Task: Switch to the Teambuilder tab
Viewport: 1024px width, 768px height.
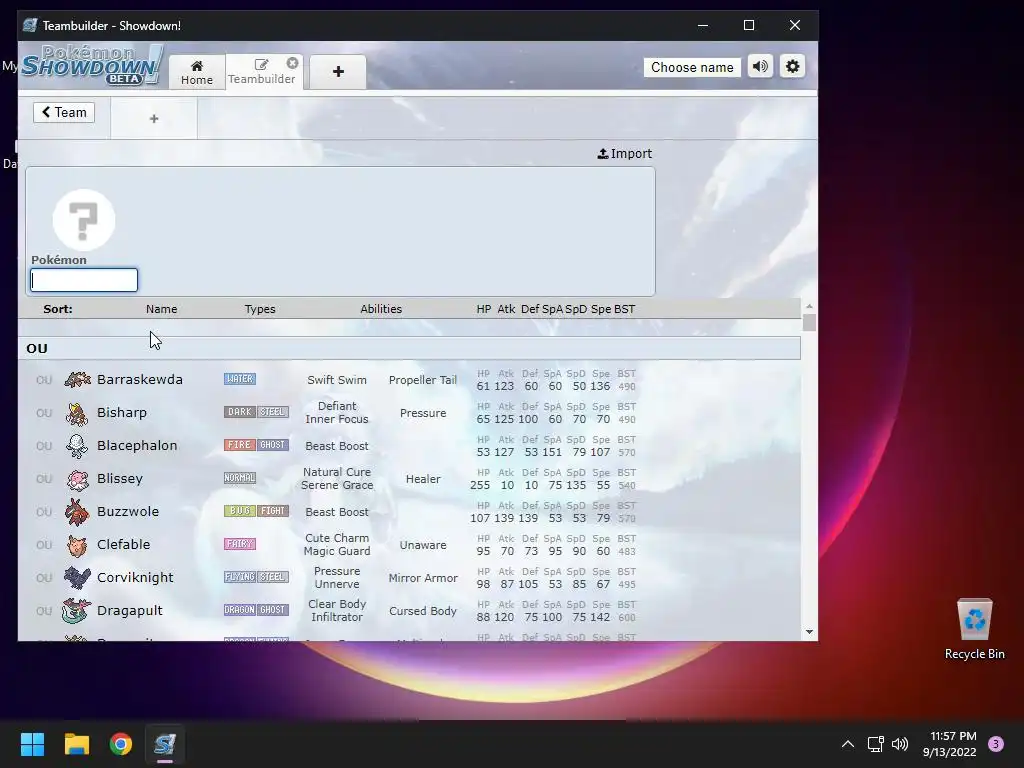Action: (x=261, y=72)
